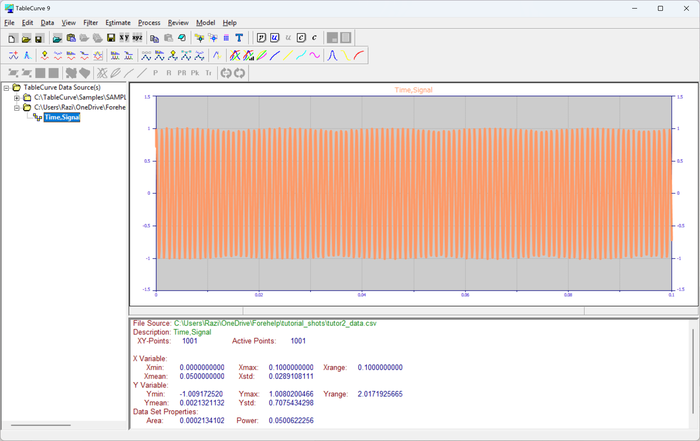The image size is (700, 441).
Task: Open the Help menu
Action: point(229,23)
